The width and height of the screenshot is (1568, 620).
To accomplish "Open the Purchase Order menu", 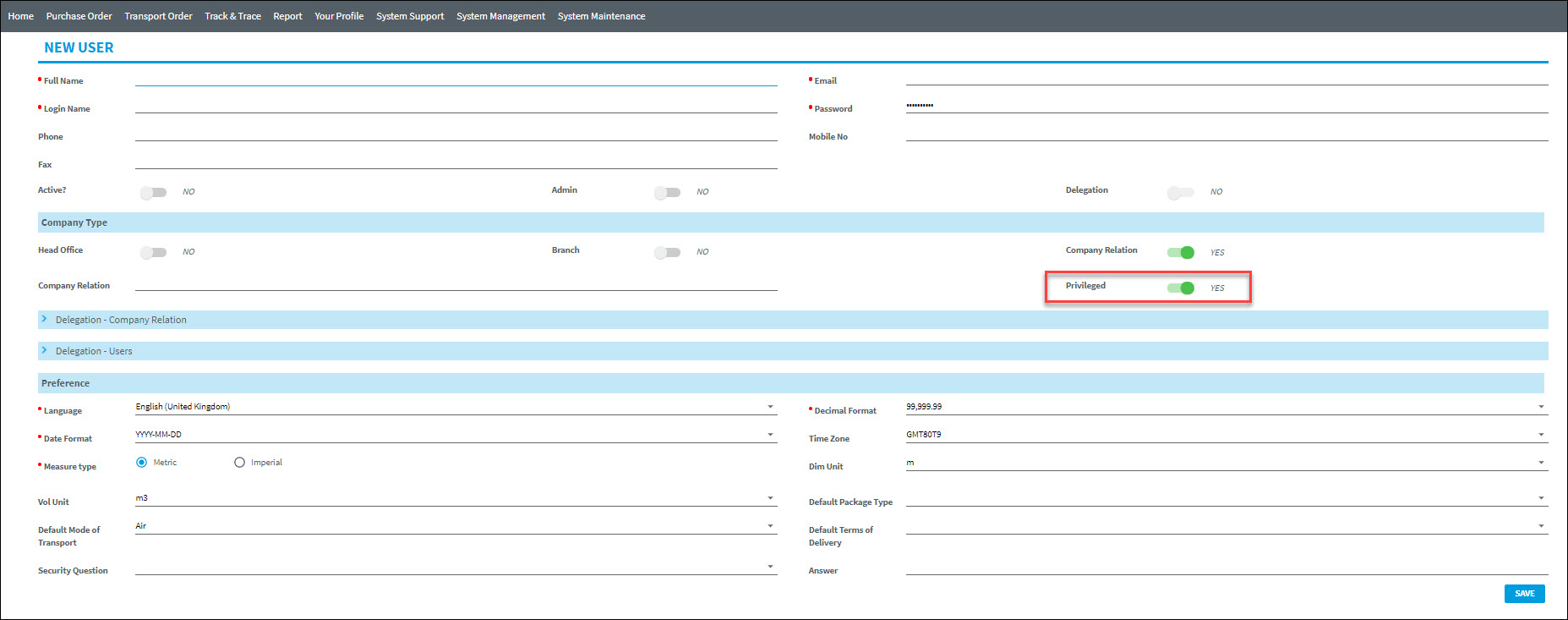I will (79, 16).
